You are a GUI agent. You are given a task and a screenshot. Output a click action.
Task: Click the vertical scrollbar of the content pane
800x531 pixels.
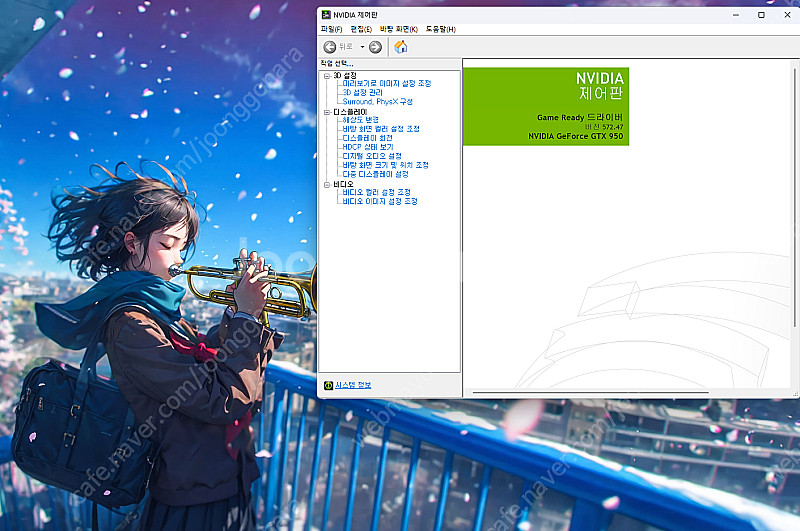click(794, 198)
